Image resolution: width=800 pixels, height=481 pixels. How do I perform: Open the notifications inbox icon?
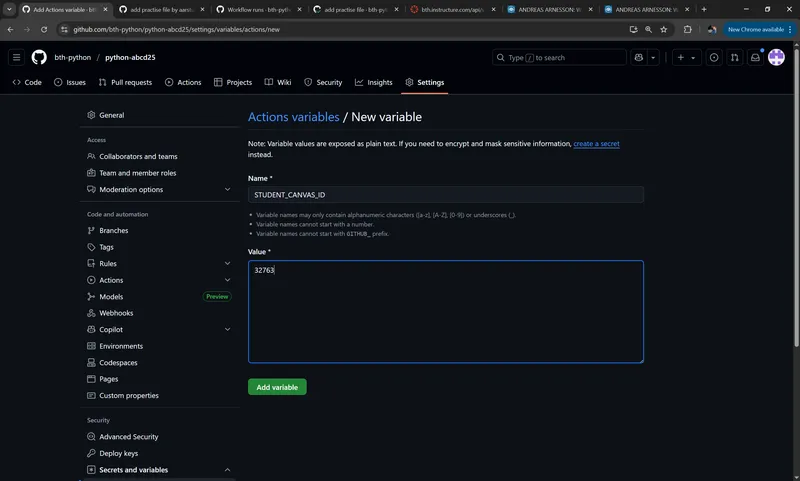coord(755,58)
